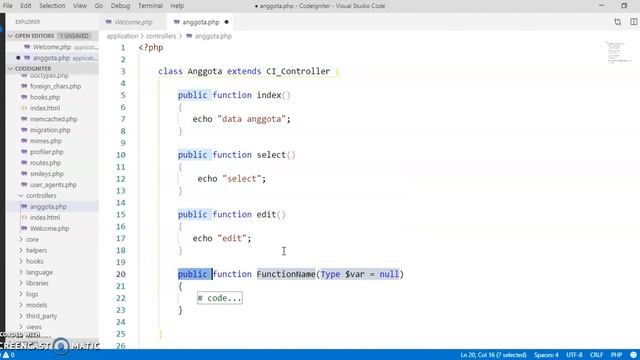The width and height of the screenshot is (640, 360).
Task: Collapse the CODEIGNITER folder section
Action: (52, 69)
